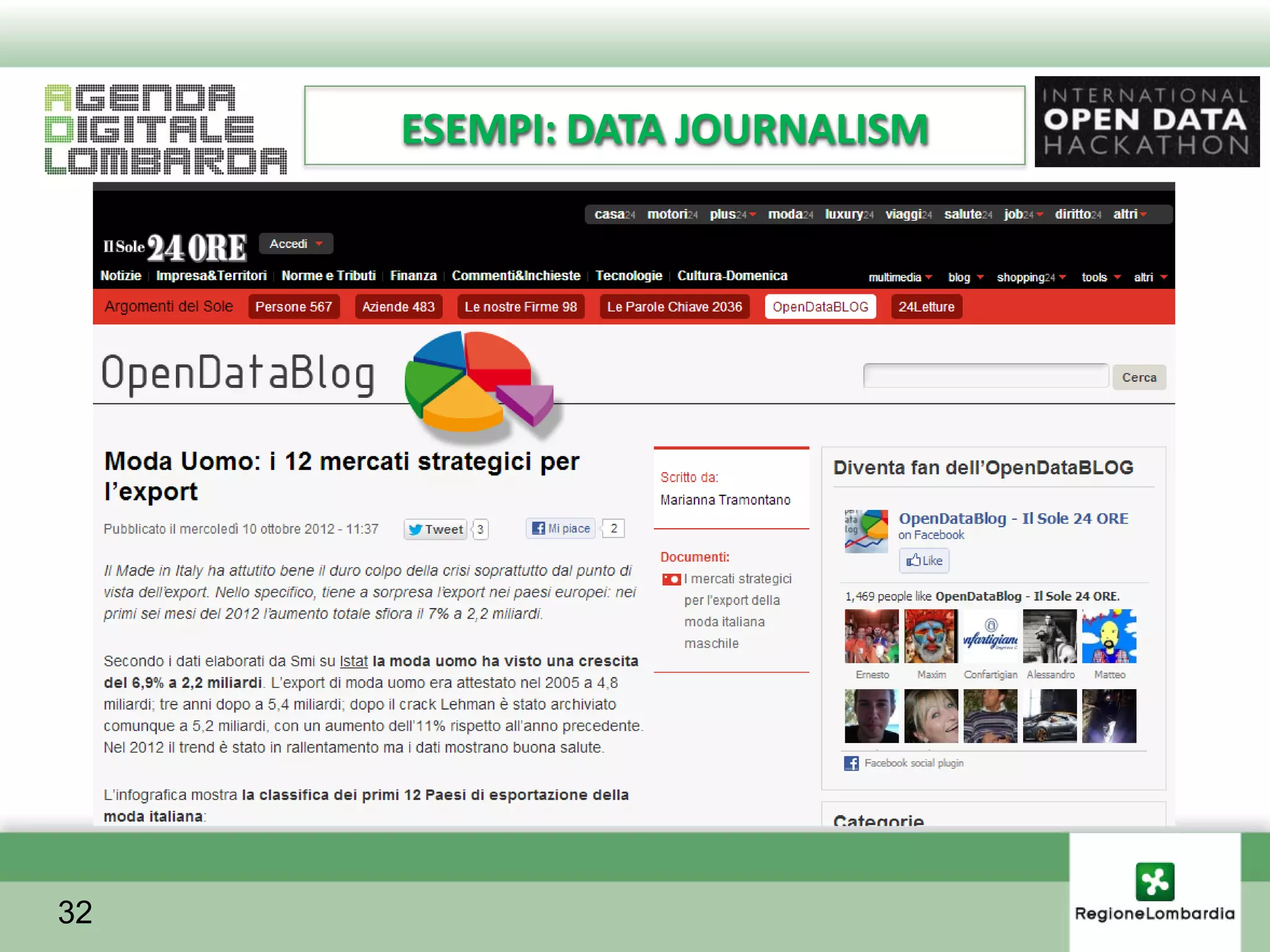The width and height of the screenshot is (1270, 952).
Task: Click Ernesto's fan profile photo
Action: (x=871, y=637)
